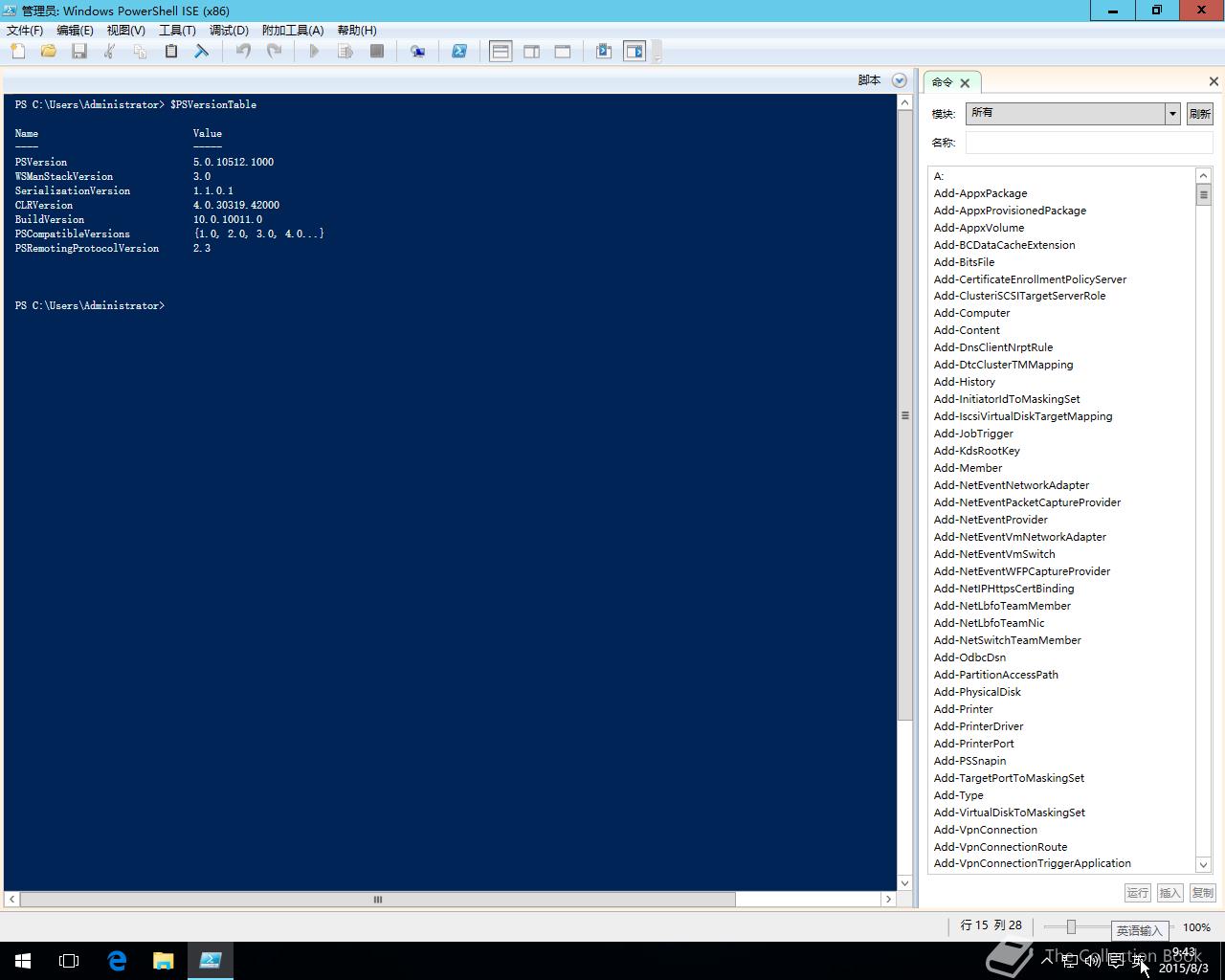Create a new script with the New icon

pos(17,52)
